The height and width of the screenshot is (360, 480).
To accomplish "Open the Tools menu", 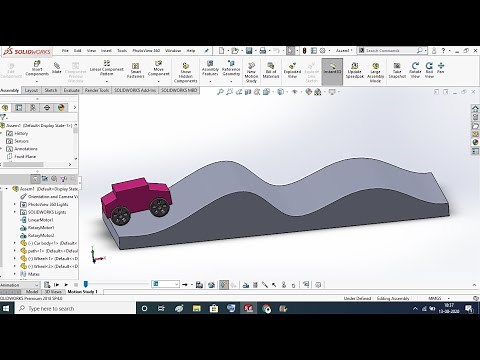I will click(122, 51).
